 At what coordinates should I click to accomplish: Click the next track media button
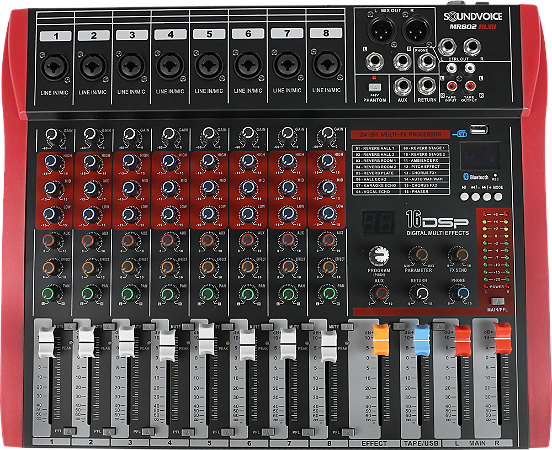coord(487,197)
